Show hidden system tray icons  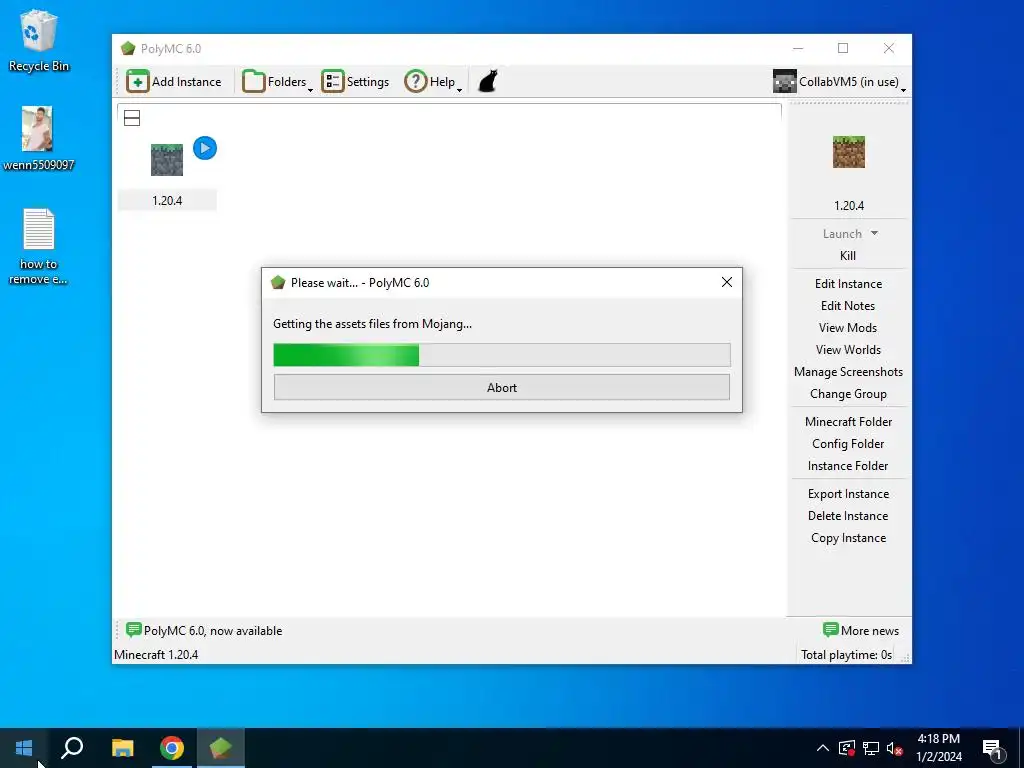pyautogui.click(x=823, y=748)
